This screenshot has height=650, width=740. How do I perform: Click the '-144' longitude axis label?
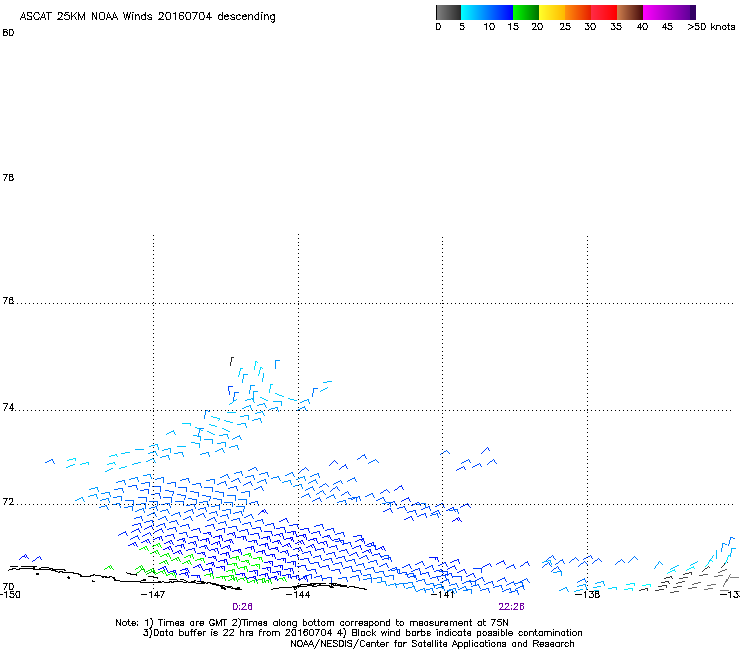click(x=298, y=594)
